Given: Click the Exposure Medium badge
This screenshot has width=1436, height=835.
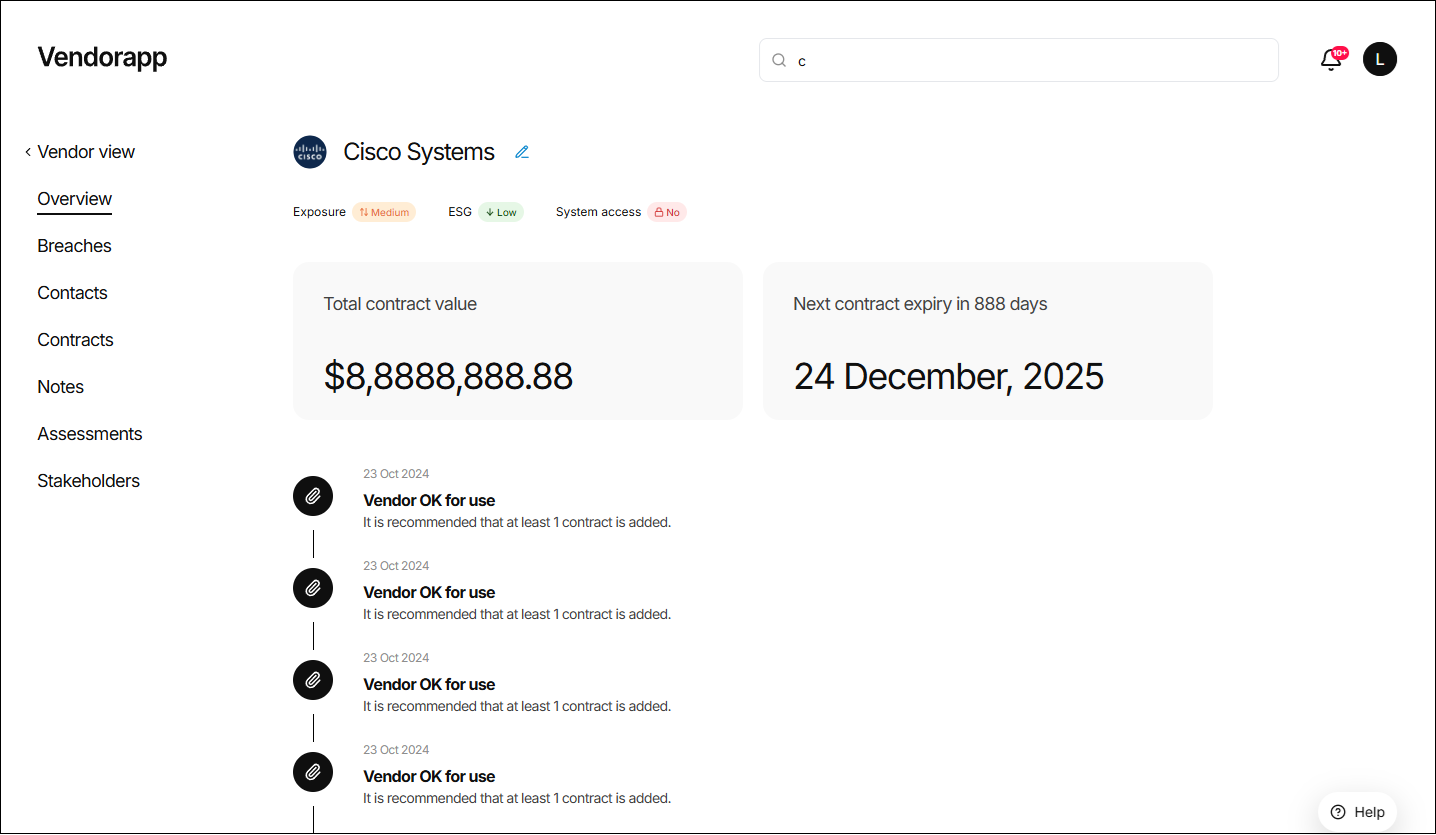Looking at the screenshot, I should (384, 212).
